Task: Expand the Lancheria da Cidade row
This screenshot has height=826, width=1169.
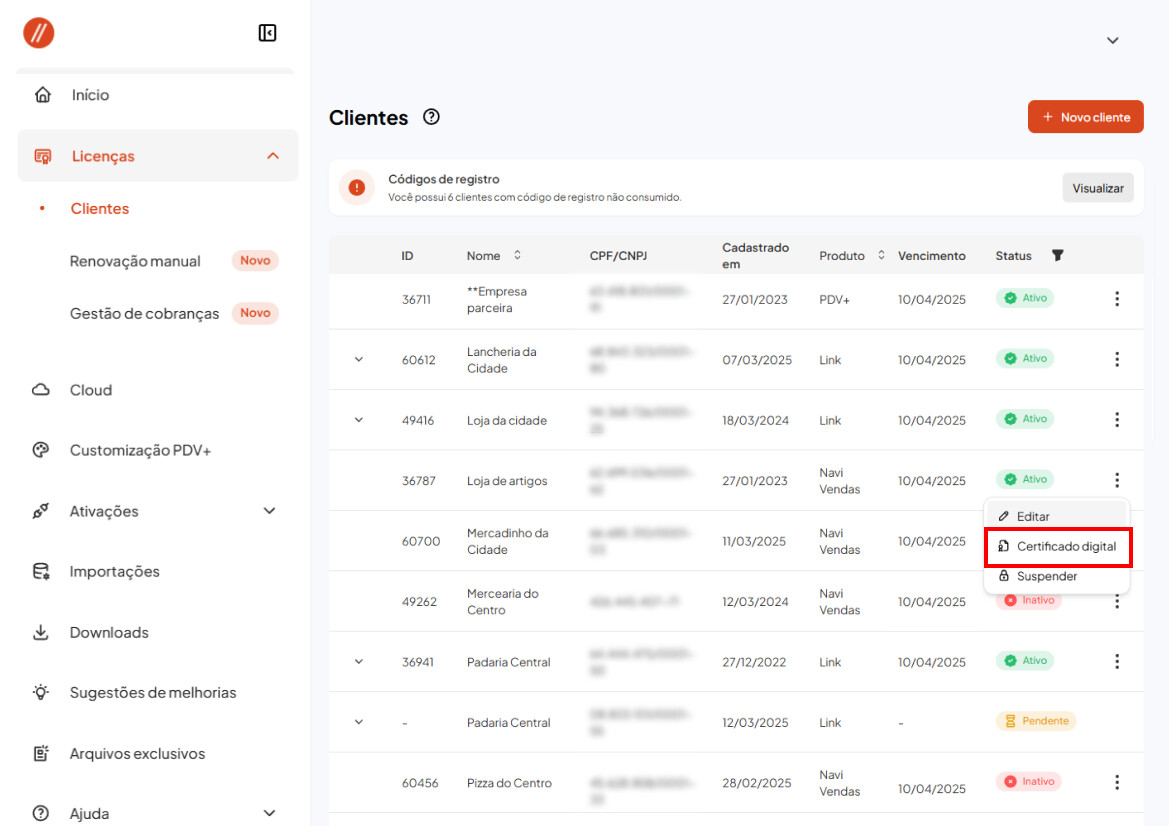Action: pos(359,359)
